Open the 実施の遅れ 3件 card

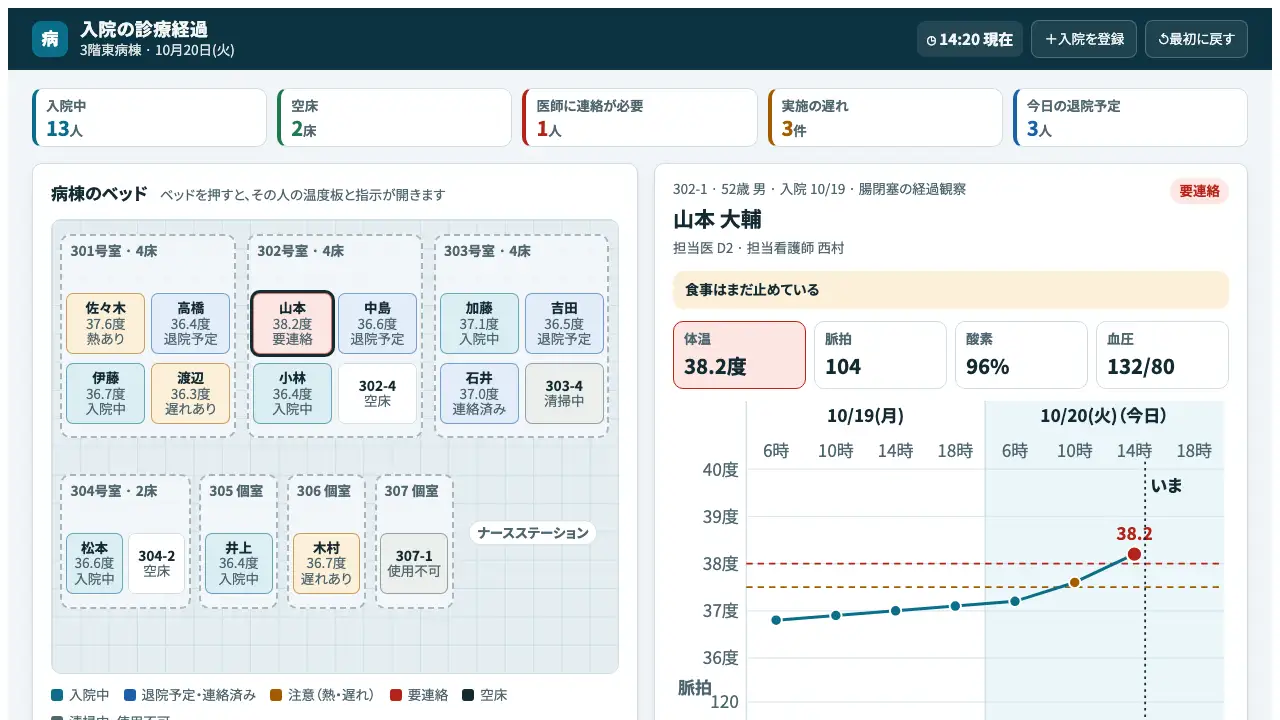click(885, 118)
